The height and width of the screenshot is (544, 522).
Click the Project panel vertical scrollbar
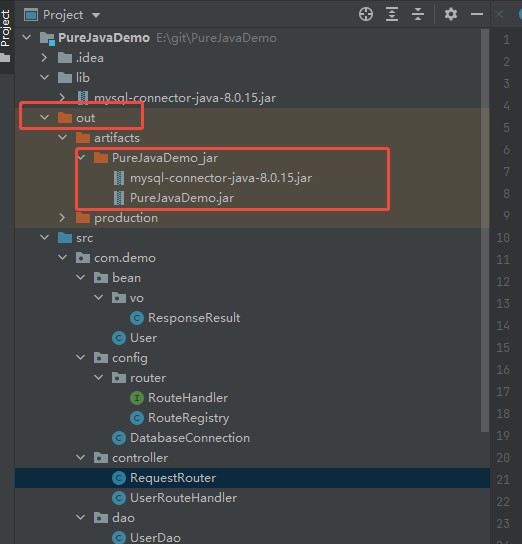pos(485,231)
